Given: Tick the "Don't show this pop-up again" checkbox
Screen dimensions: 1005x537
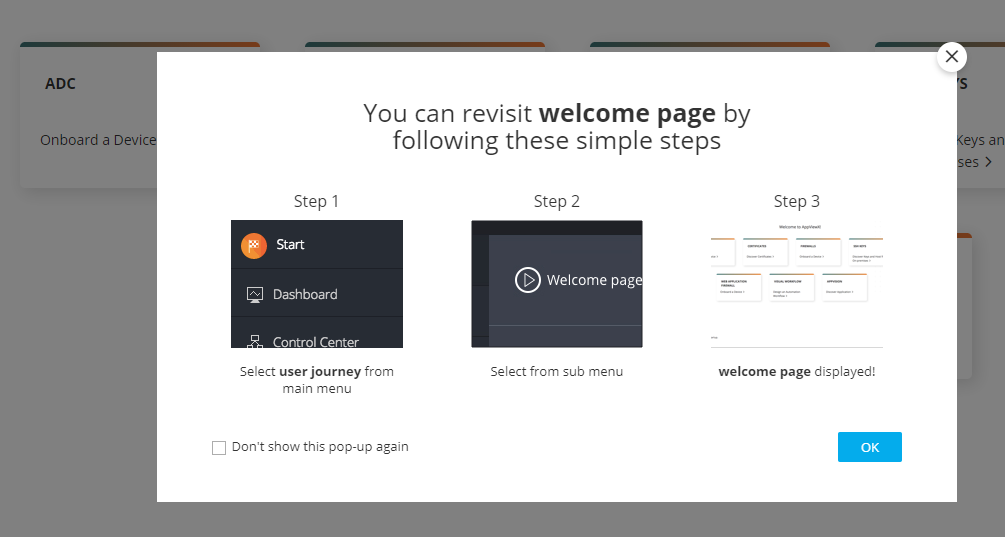Looking at the screenshot, I should [x=219, y=448].
